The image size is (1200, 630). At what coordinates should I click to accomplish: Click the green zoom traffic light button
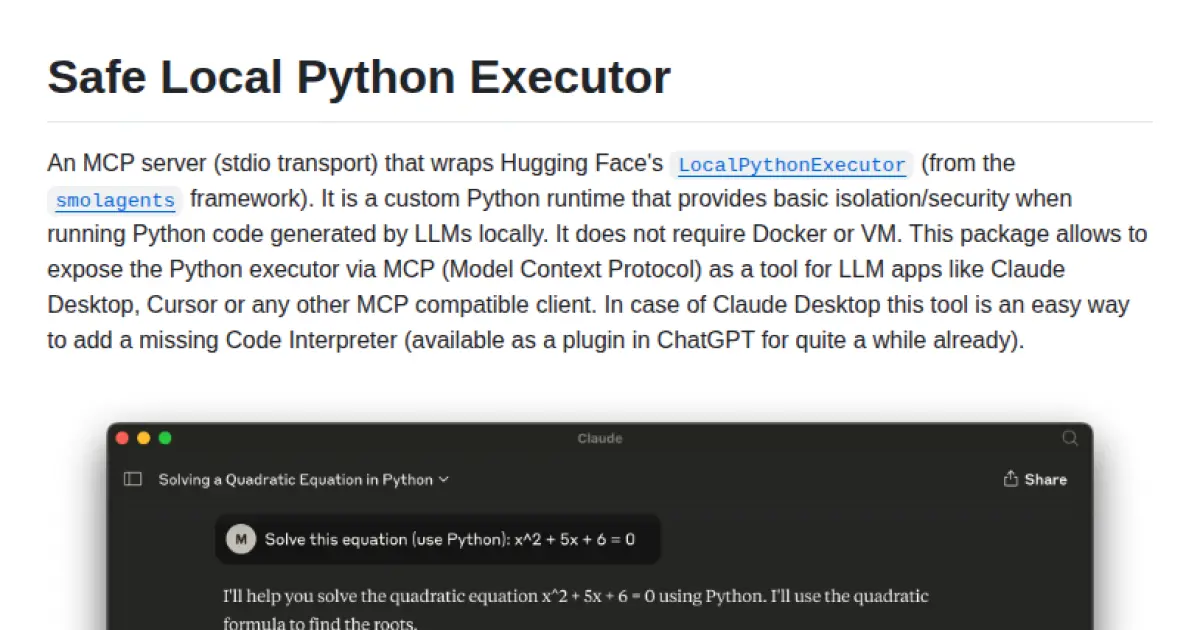tap(165, 438)
